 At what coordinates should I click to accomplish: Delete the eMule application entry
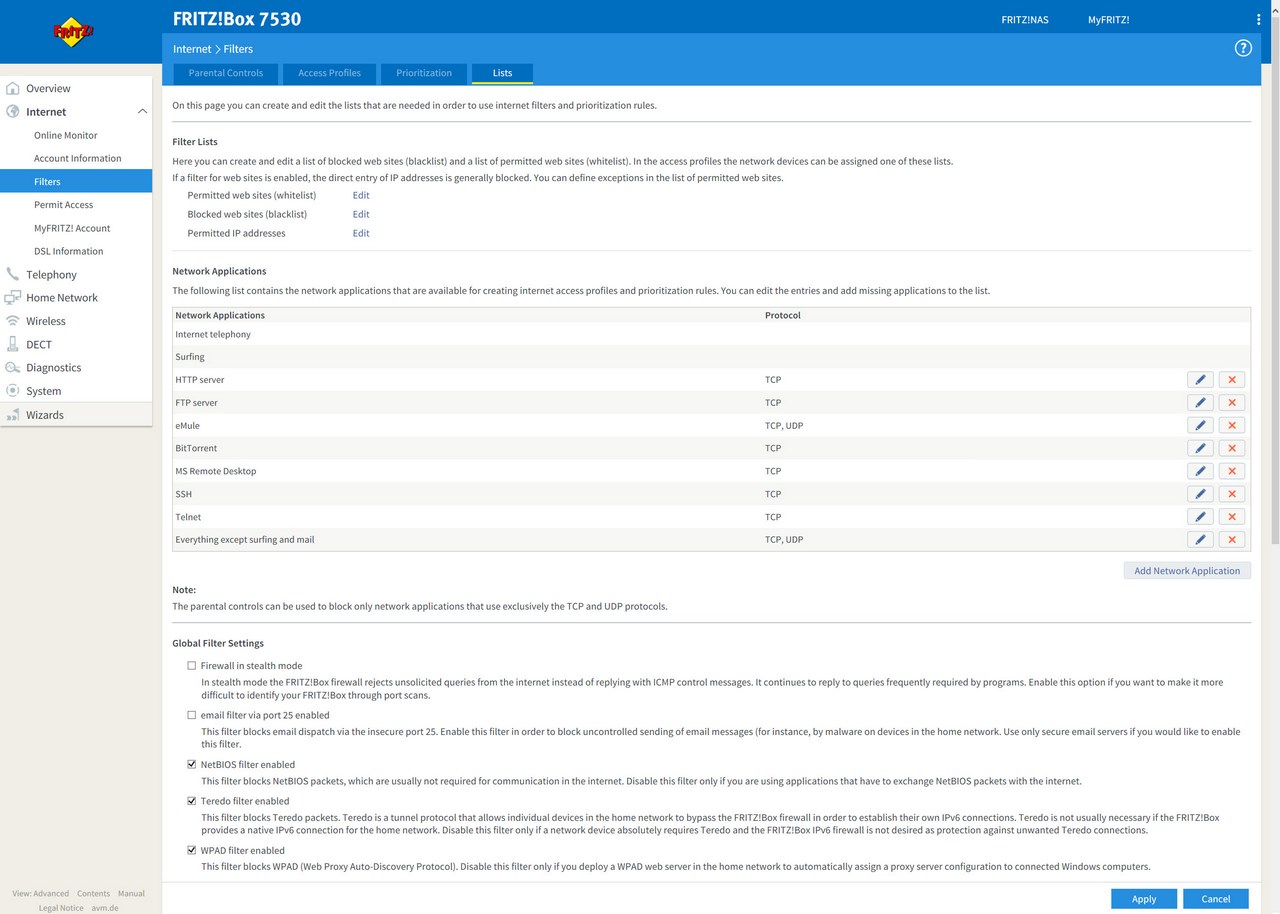tap(1232, 426)
